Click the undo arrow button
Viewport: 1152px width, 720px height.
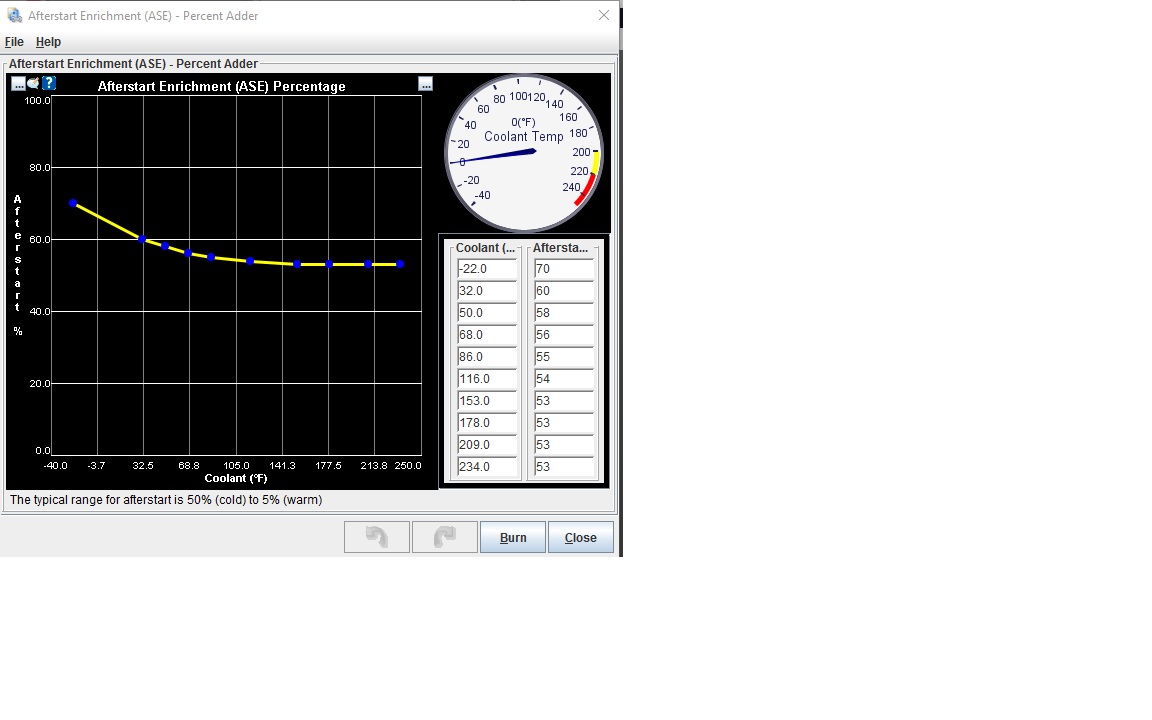[377, 537]
